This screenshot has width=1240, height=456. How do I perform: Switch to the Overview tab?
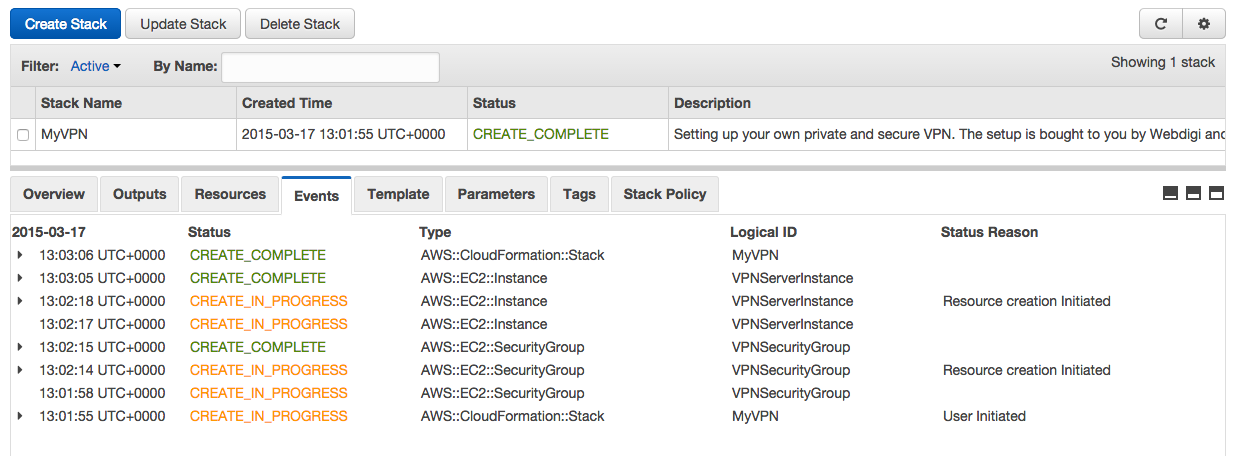coord(54,194)
